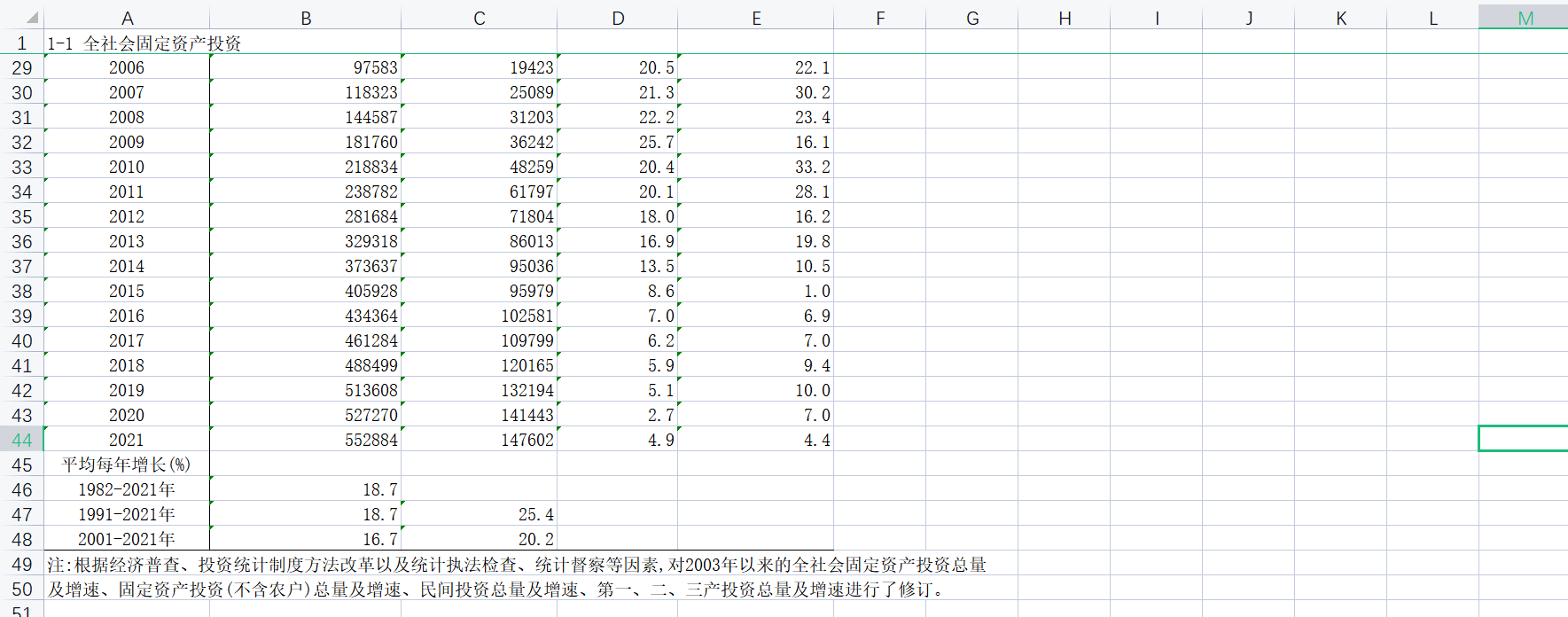Click the note starting '注:根据经济普查'

pyautogui.click(x=517, y=564)
